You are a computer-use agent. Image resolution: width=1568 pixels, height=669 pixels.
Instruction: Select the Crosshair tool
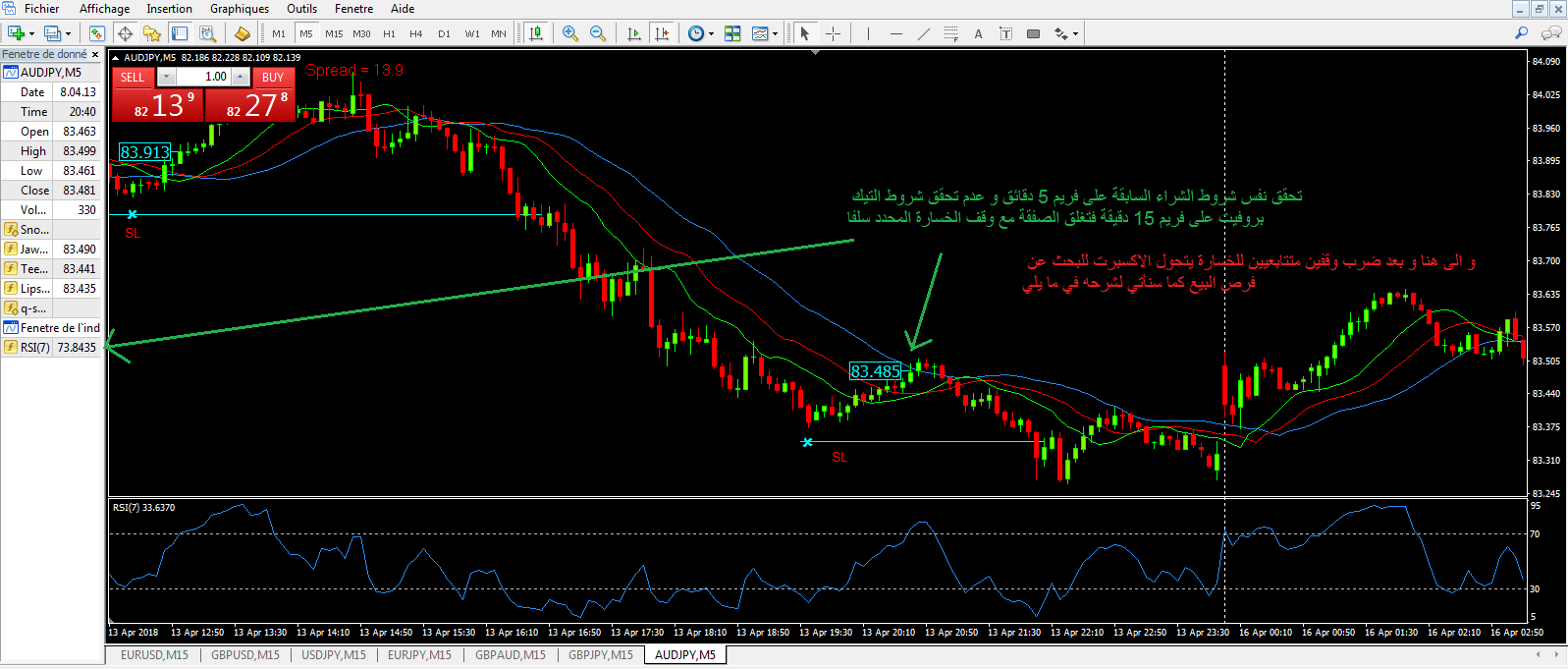[833, 33]
